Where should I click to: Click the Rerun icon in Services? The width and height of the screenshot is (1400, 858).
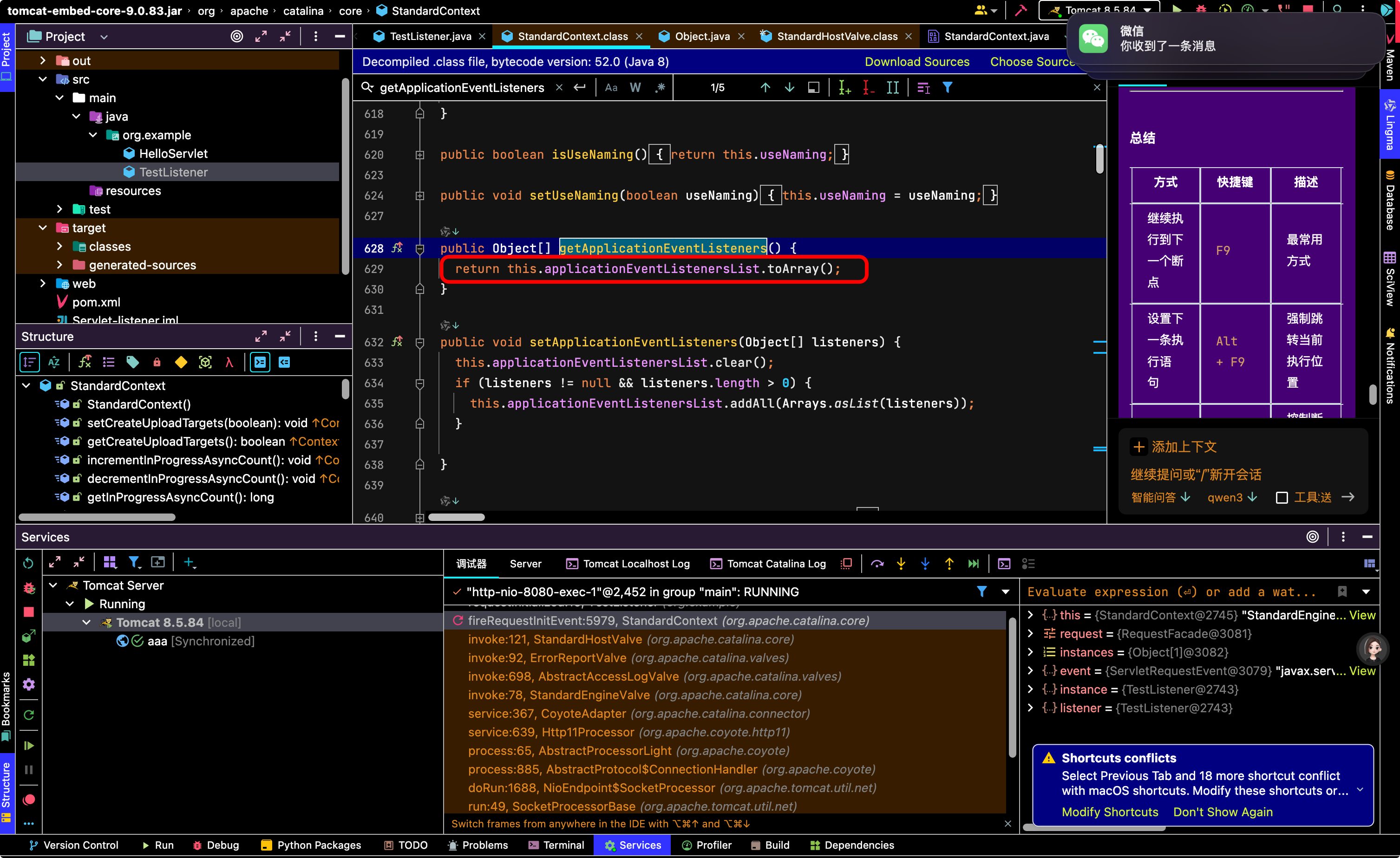click(28, 563)
